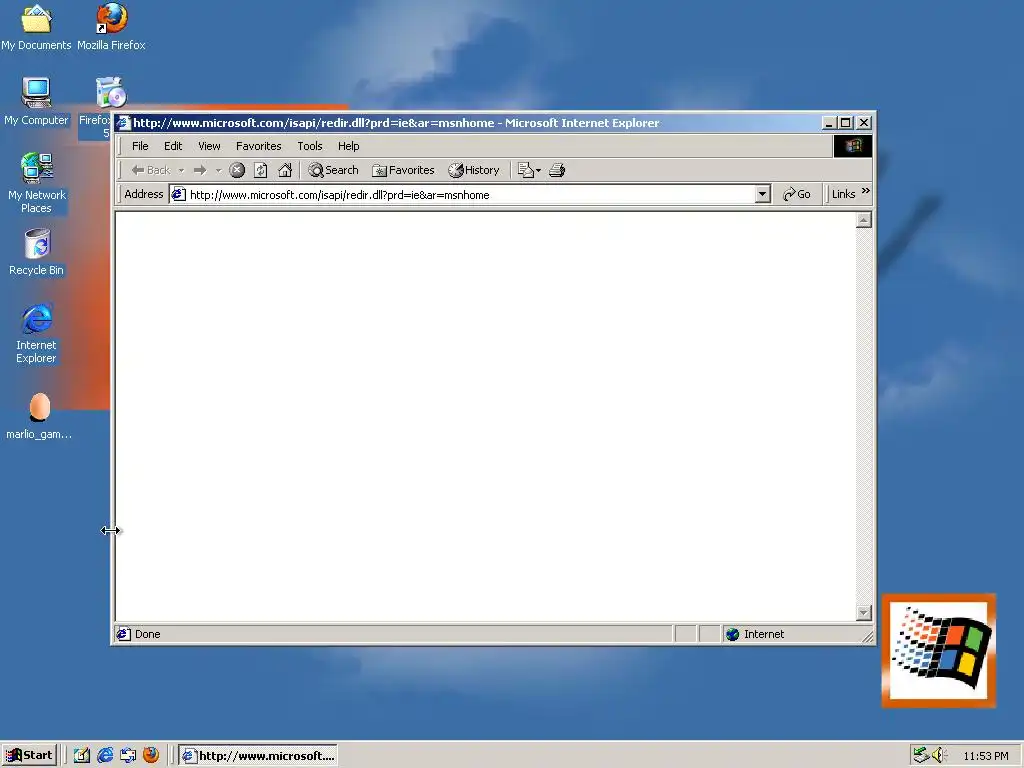Screen dimensions: 1024x768
Task: Open the Help menu
Action: (x=348, y=146)
